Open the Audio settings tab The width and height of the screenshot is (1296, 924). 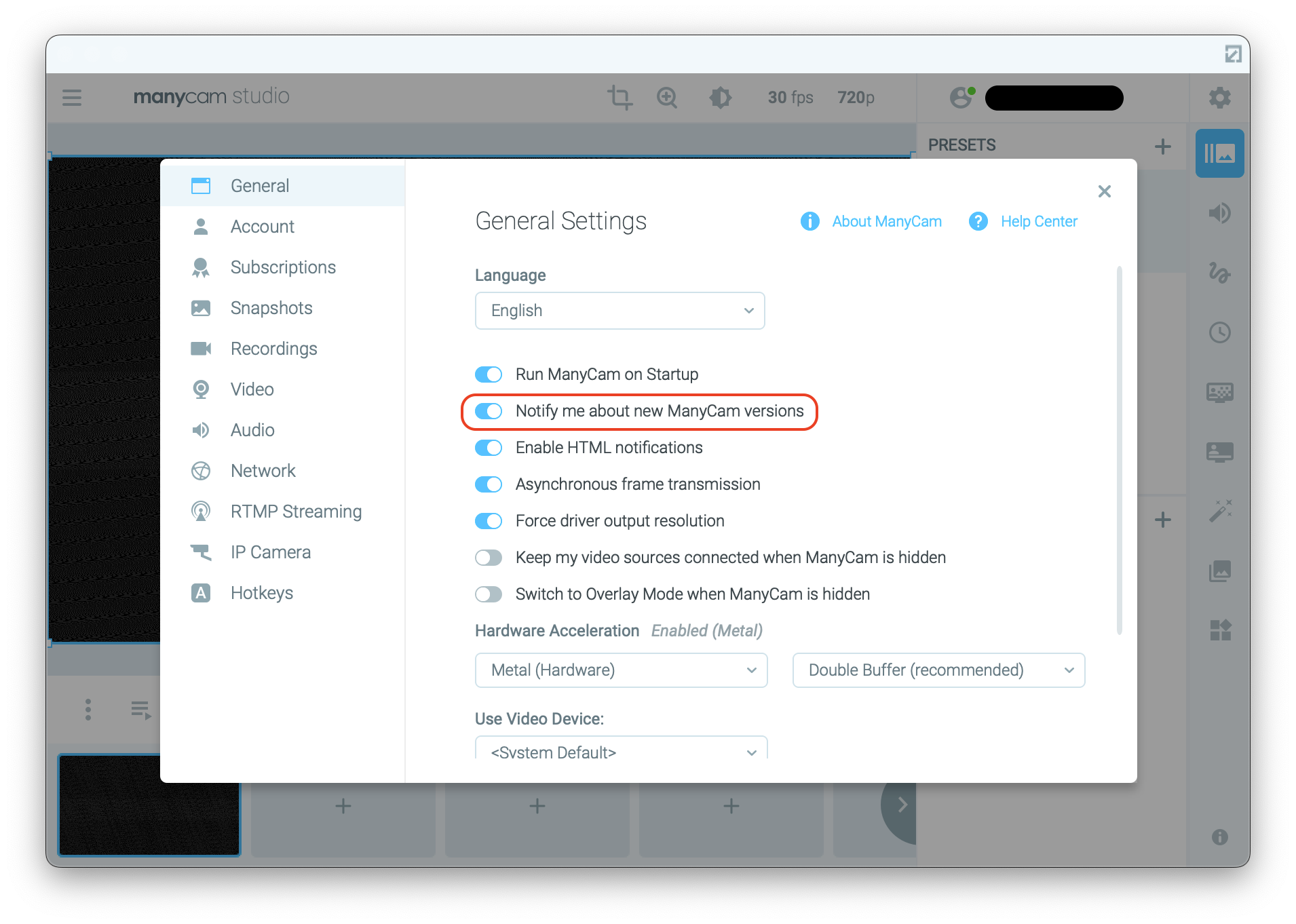point(283,430)
